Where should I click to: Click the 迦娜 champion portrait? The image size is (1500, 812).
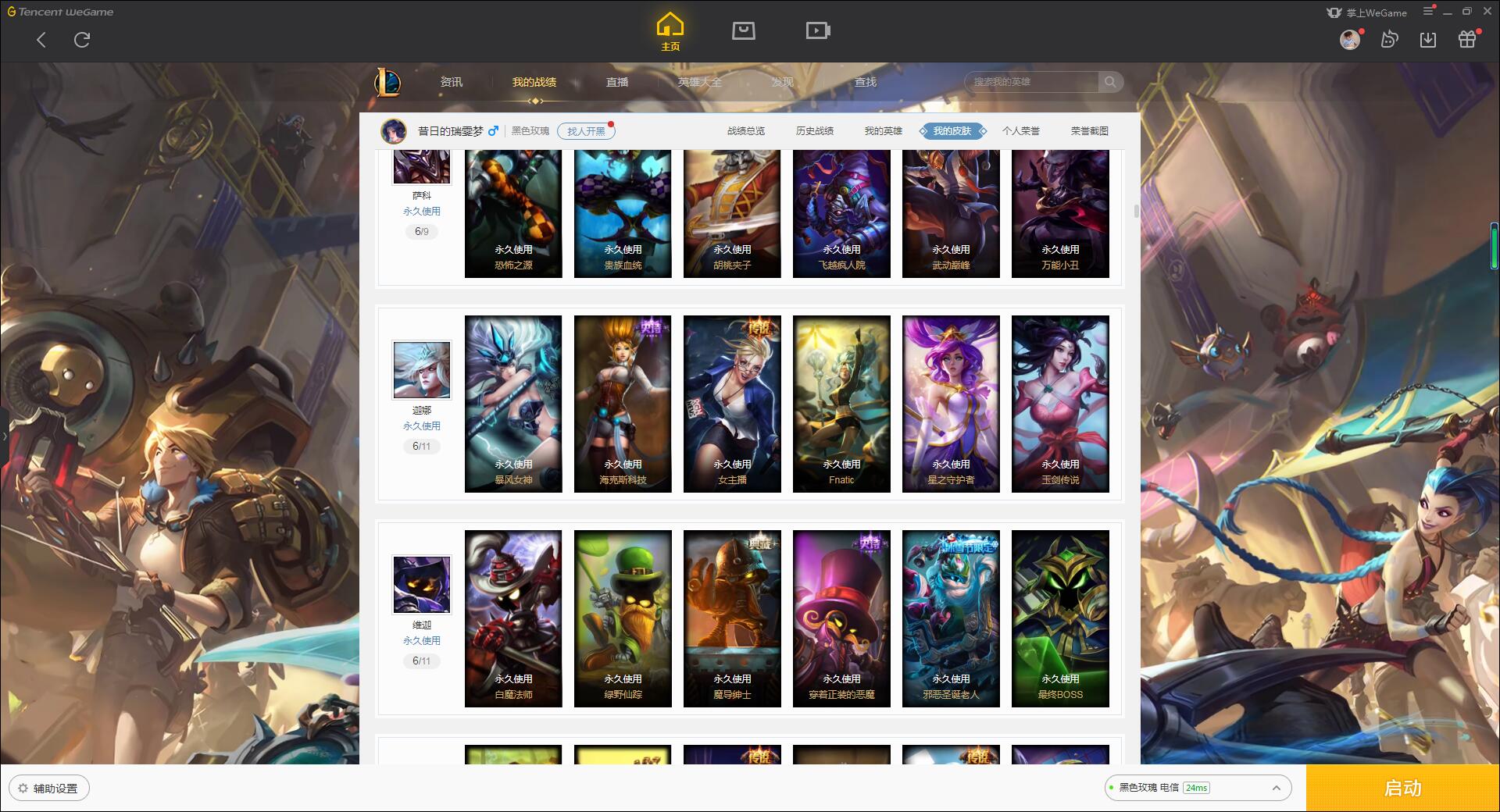point(422,370)
